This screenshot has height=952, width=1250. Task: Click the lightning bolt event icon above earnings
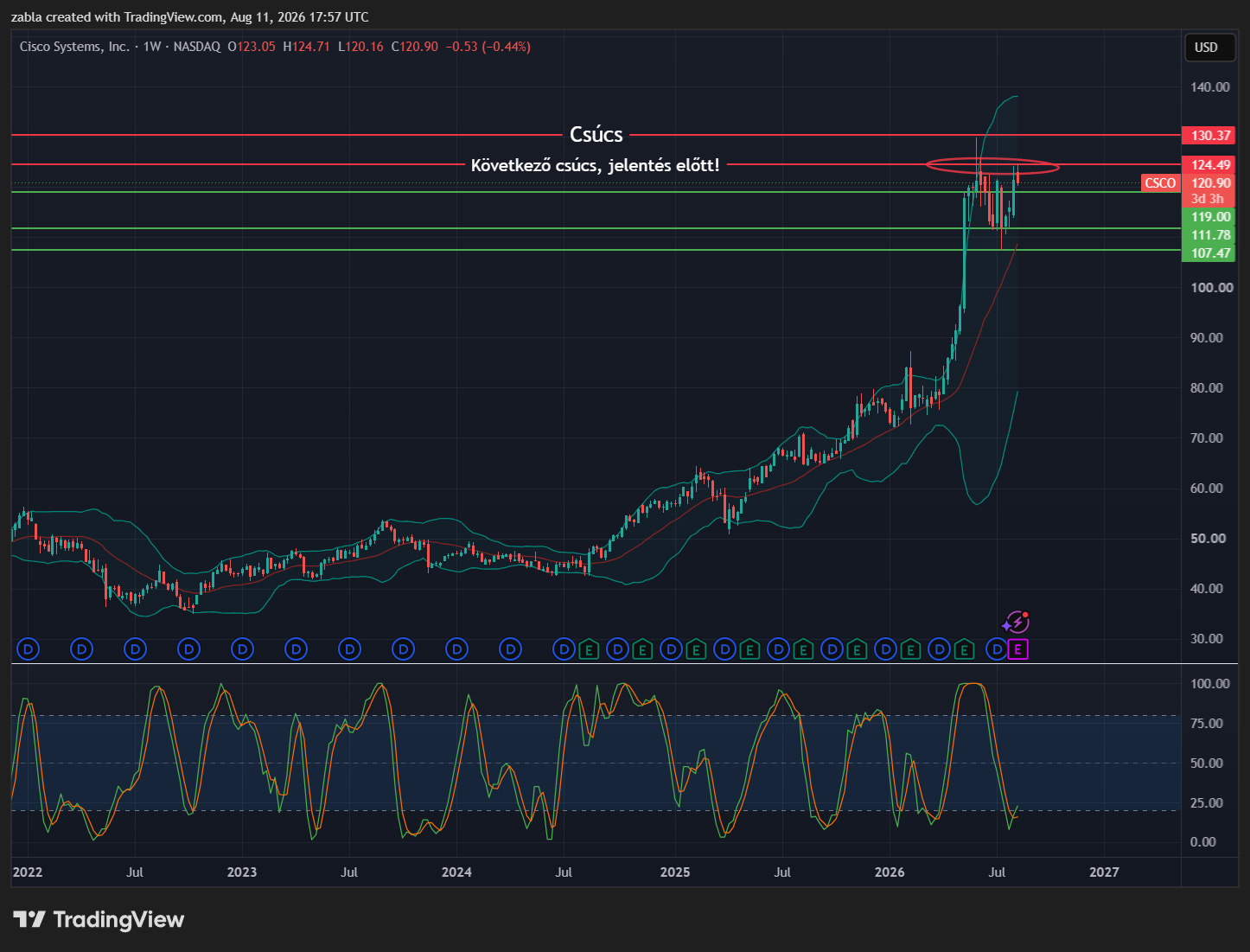[1016, 623]
